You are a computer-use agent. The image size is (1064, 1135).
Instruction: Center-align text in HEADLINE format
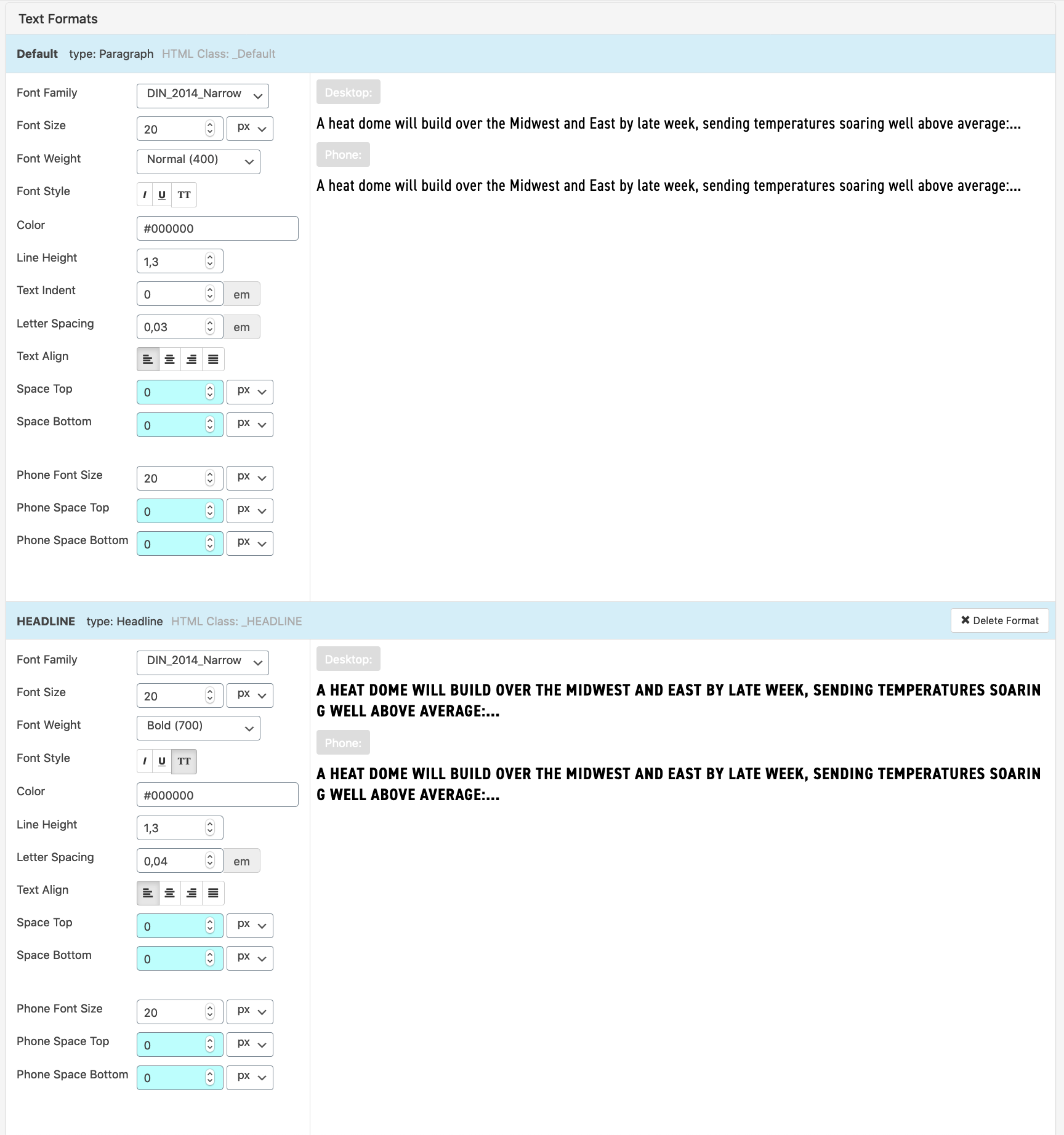point(170,893)
